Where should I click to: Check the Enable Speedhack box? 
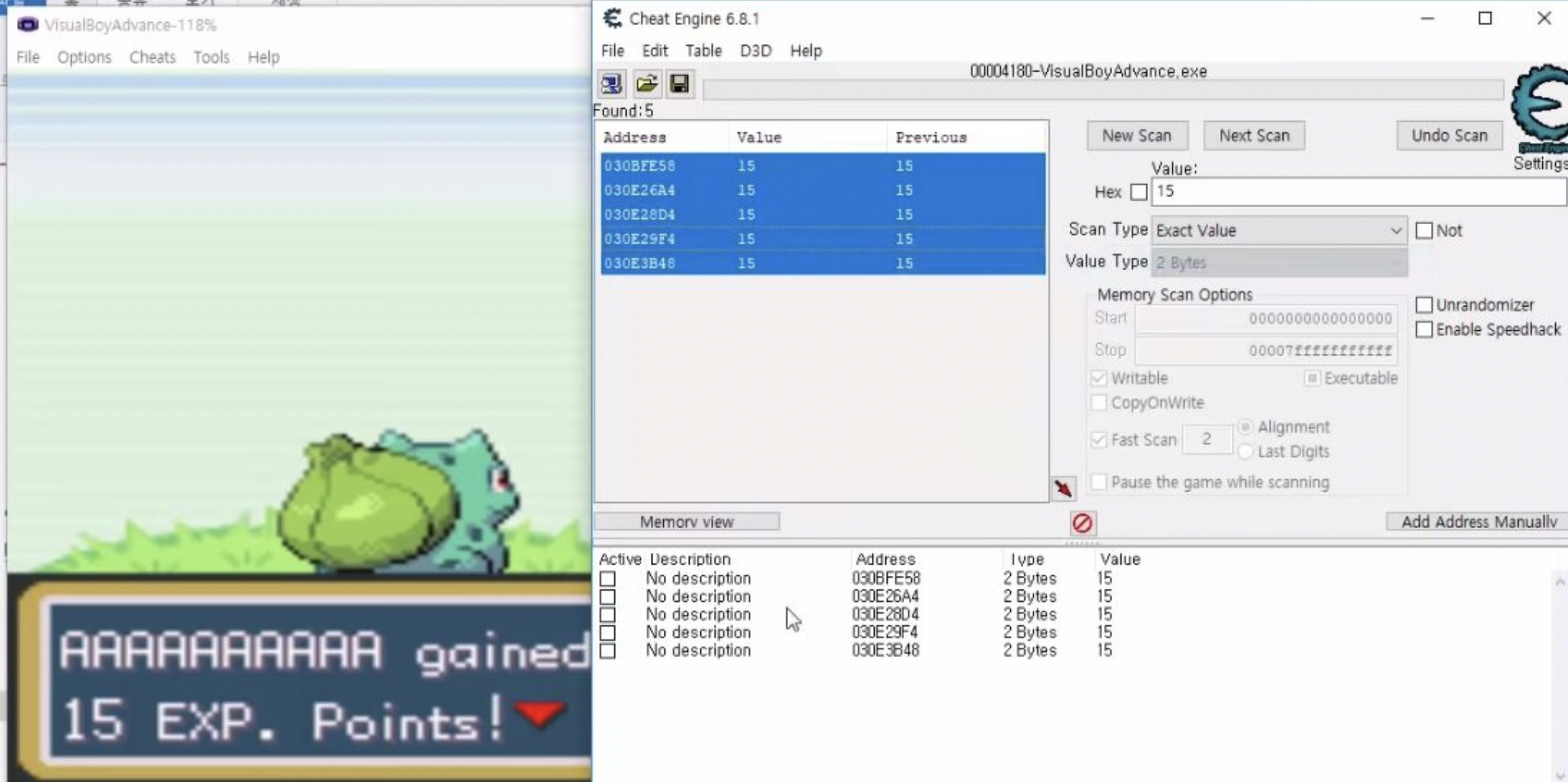(1423, 330)
